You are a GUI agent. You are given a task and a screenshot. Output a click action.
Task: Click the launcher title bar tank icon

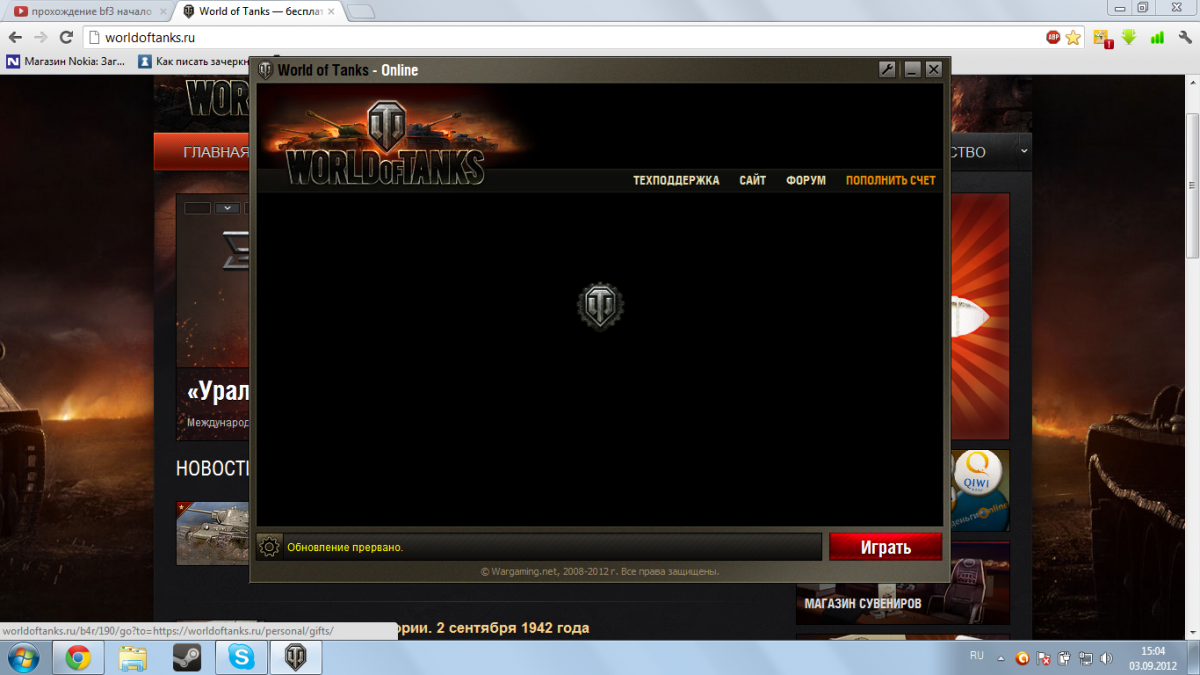pyautogui.click(x=265, y=70)
